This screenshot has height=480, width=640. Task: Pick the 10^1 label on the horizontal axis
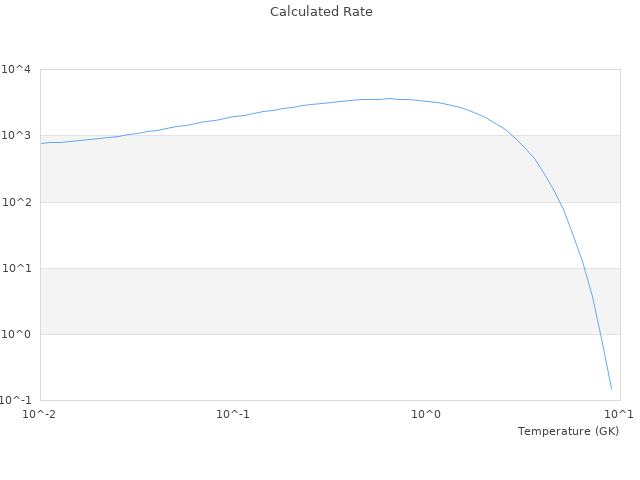pos(618,414)
